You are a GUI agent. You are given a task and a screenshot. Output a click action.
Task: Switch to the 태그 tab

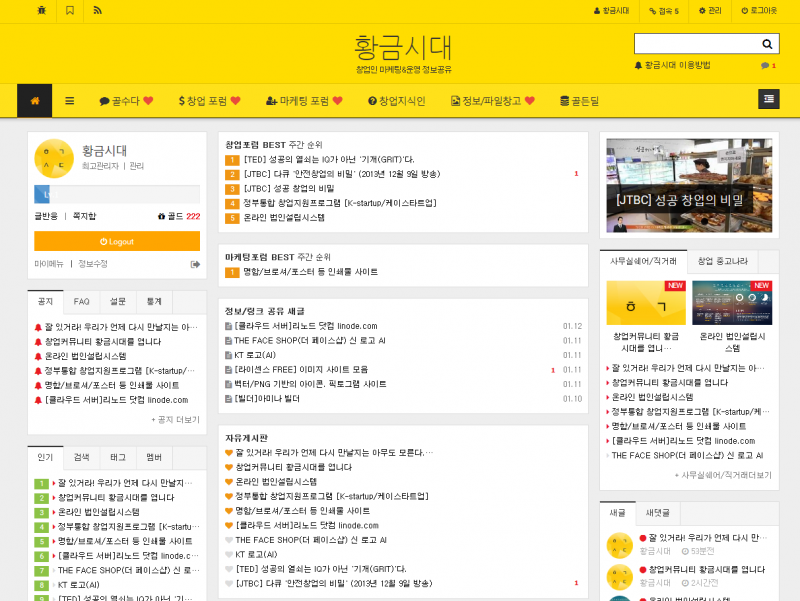coord(118,458)
